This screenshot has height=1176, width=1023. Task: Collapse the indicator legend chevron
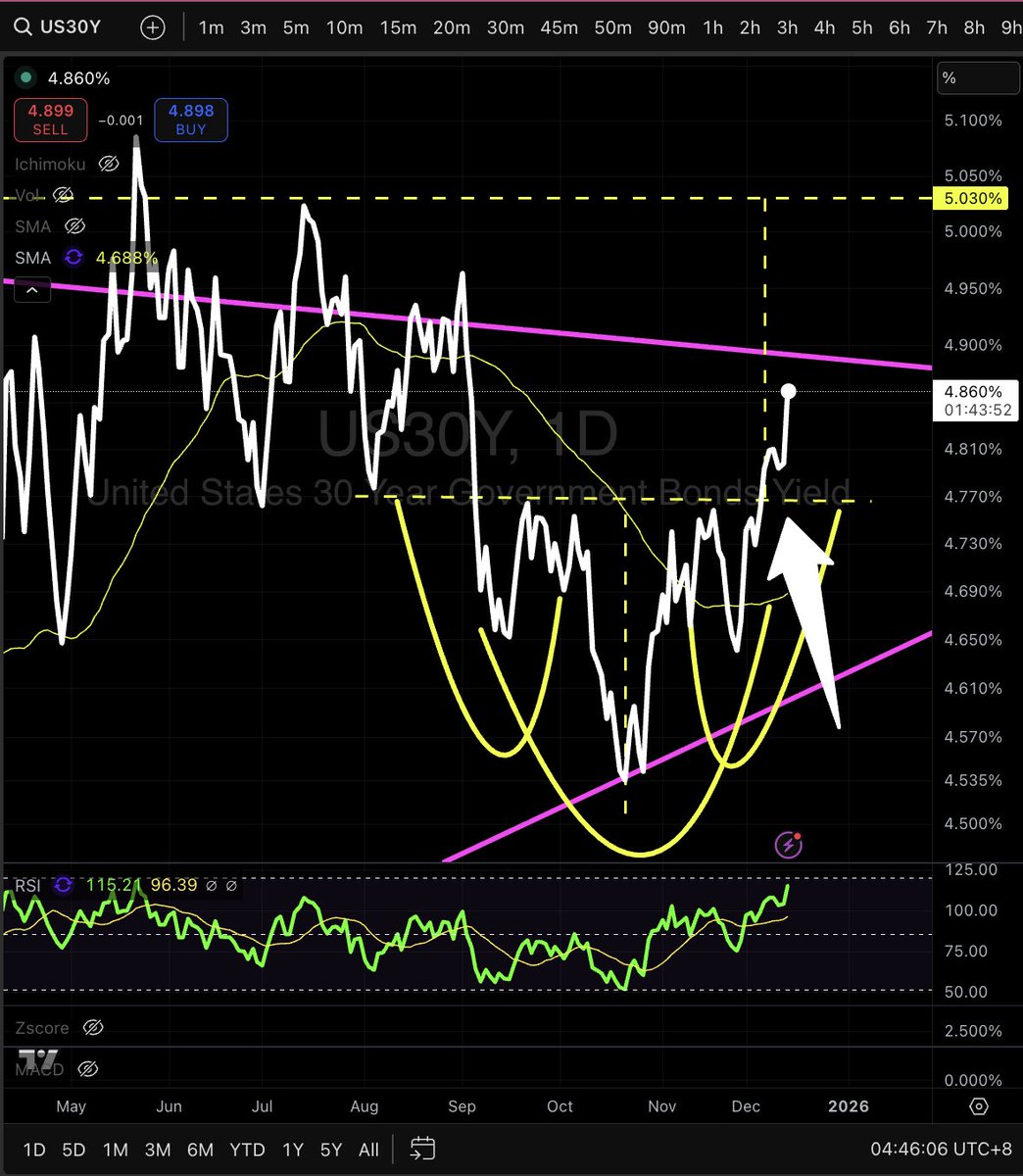[32, 290]
